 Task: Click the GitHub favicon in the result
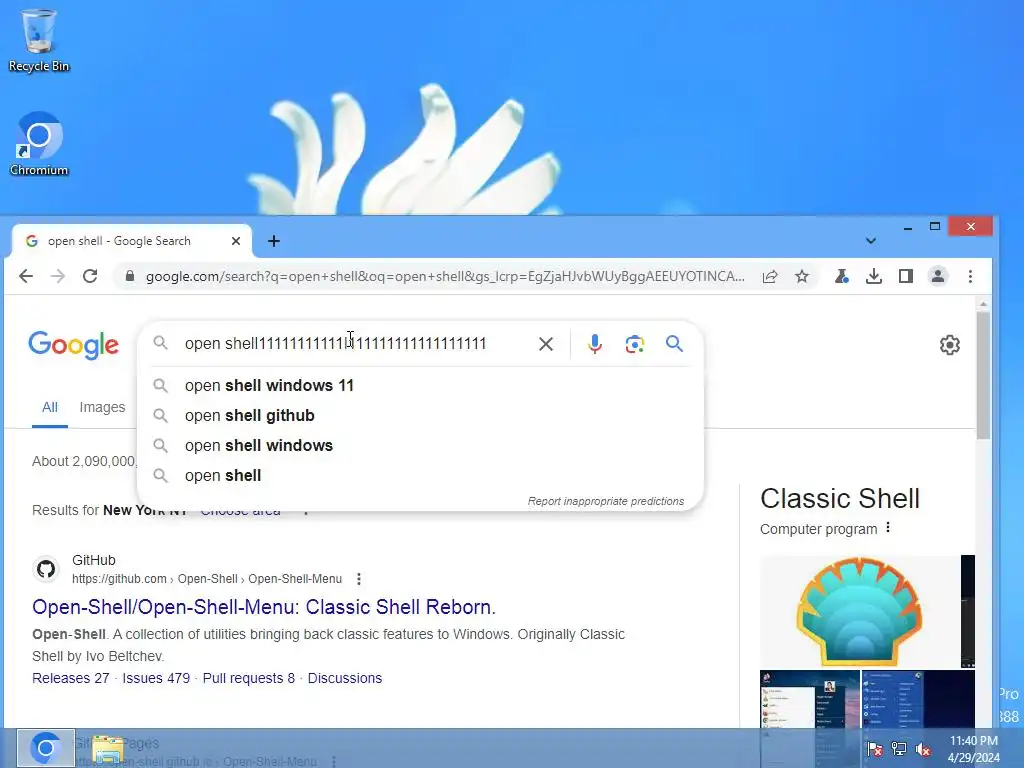tap(46, 569)
